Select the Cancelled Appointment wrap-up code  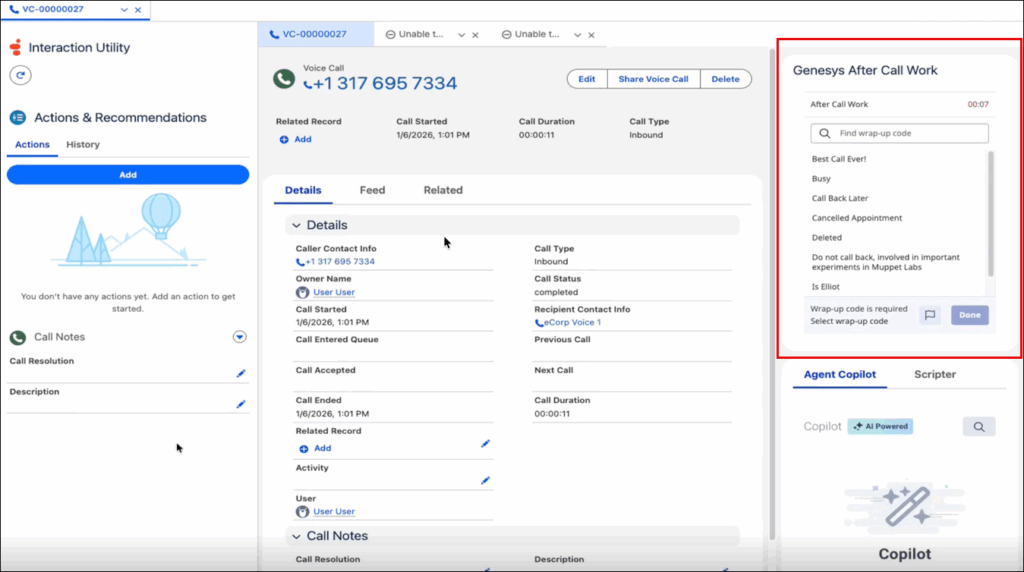[857, 218]
